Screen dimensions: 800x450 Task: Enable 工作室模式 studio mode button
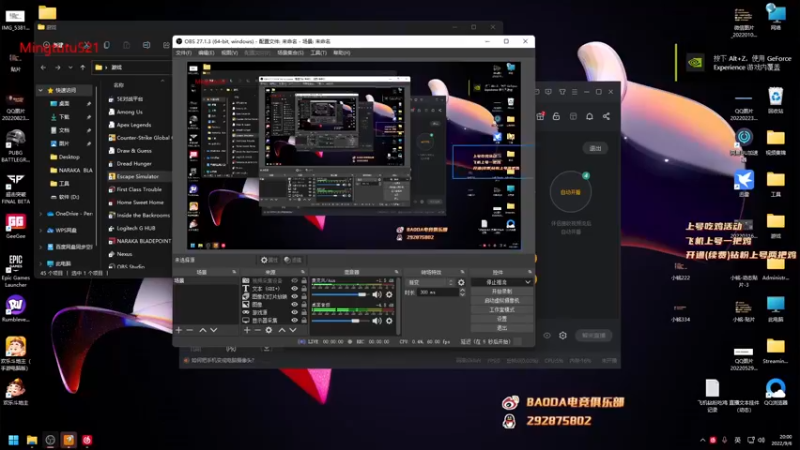[x=502, y=310]
